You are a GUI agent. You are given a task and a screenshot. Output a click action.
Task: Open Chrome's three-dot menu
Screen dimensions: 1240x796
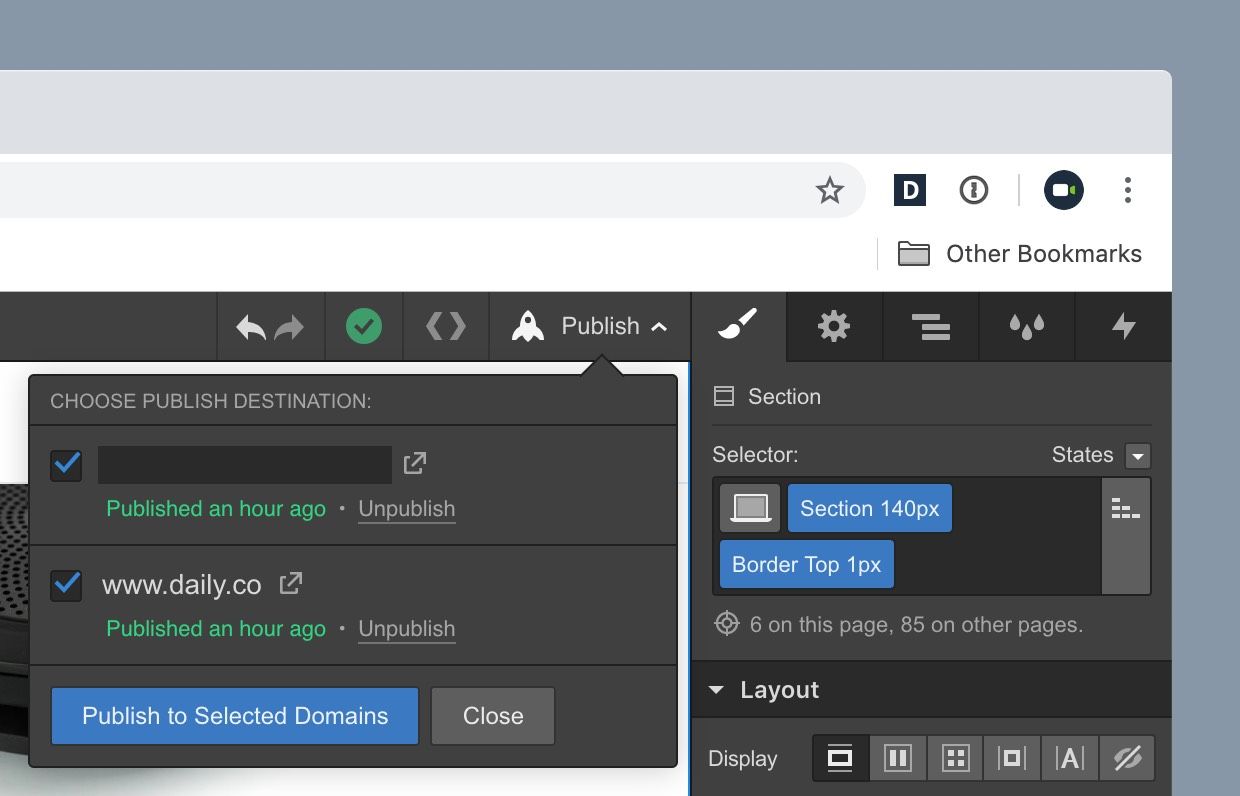tap(1127, 190)
